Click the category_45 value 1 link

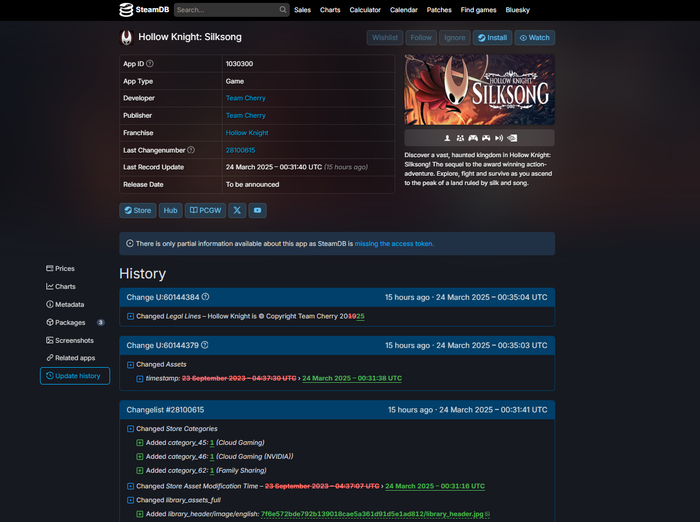(x=212, y=443)
